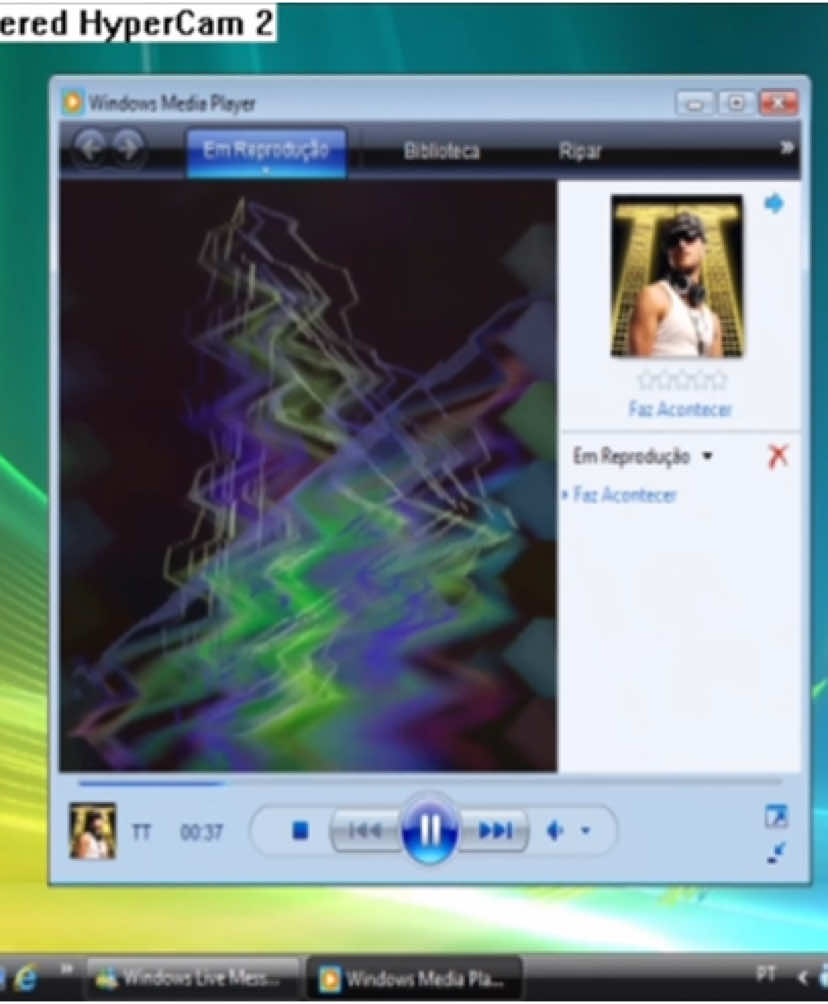Show hidden system tray icons
Viewport: 828px width, 1004px height.
[x=802, y=977]
